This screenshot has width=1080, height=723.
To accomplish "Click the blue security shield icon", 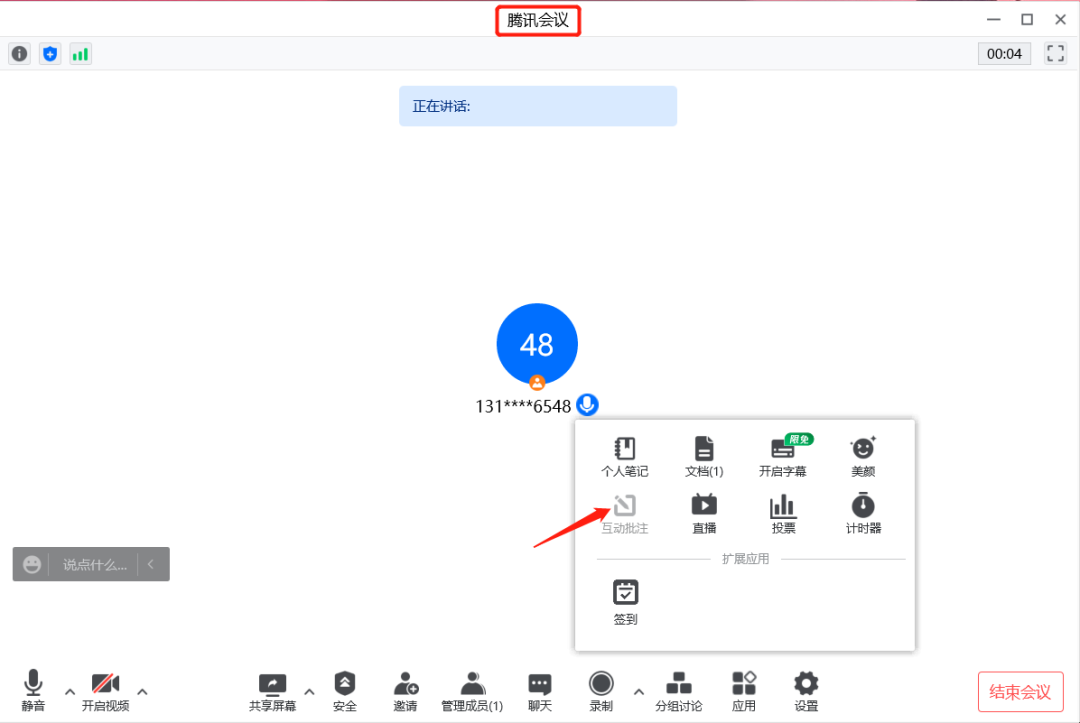I will [x=50, y=54].
